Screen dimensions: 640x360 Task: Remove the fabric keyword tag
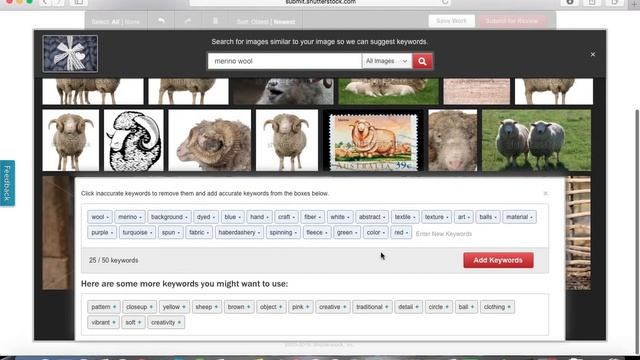pyautogui.click(x=199, y=233)
